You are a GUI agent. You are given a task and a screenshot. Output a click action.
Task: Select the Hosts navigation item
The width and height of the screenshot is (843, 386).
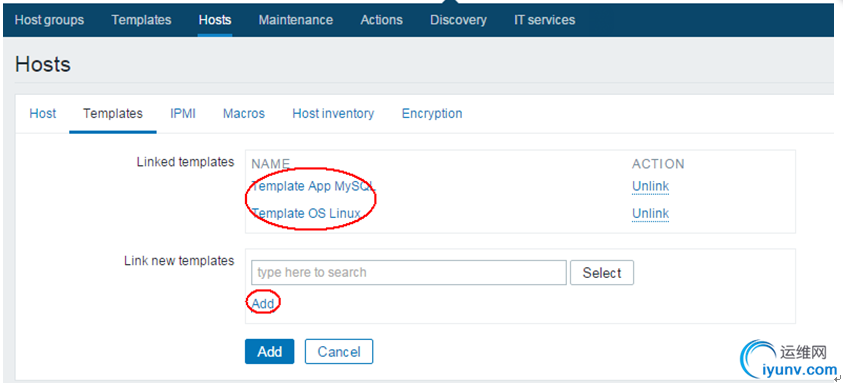pos(215,20)
